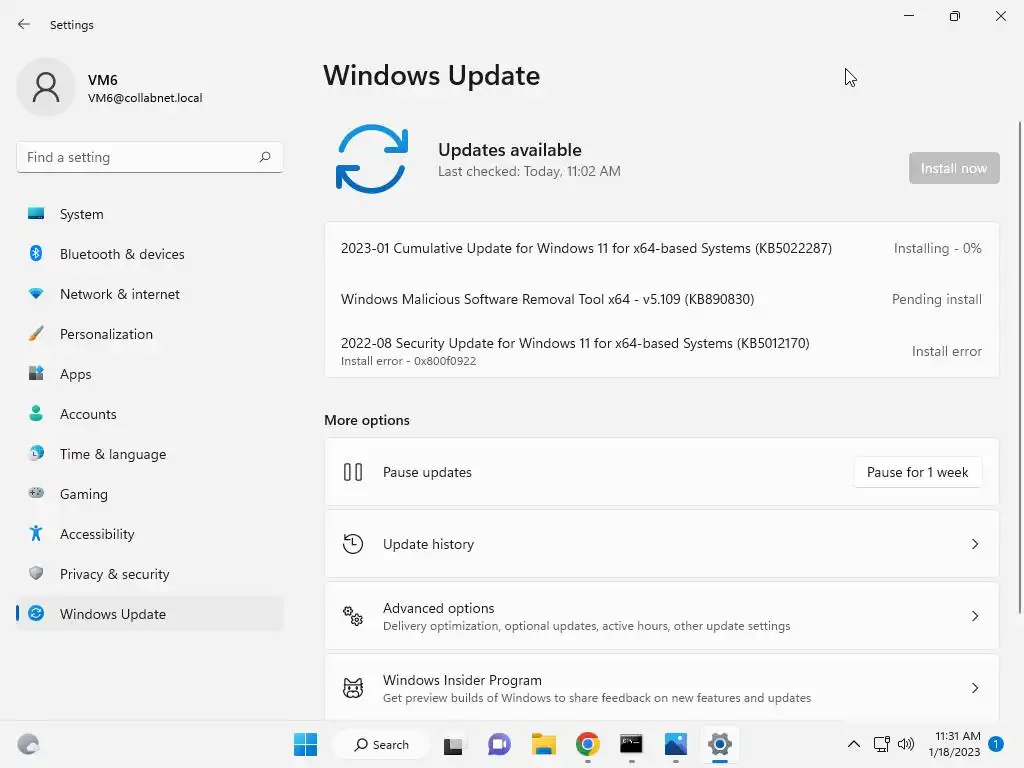The height and width of the screenshot is (768, 1024).
Task: Select Windows Update in sidebar
Action: pyautogui.click(x=150, y=614)
